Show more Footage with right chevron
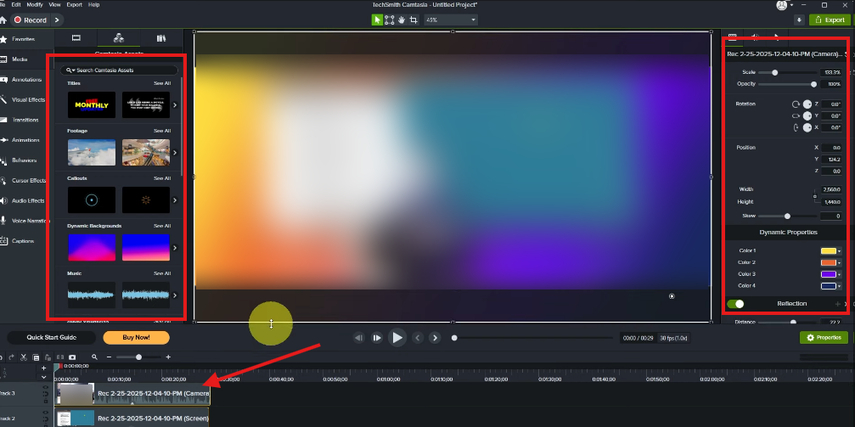The image size is (855, 427). 175,153
